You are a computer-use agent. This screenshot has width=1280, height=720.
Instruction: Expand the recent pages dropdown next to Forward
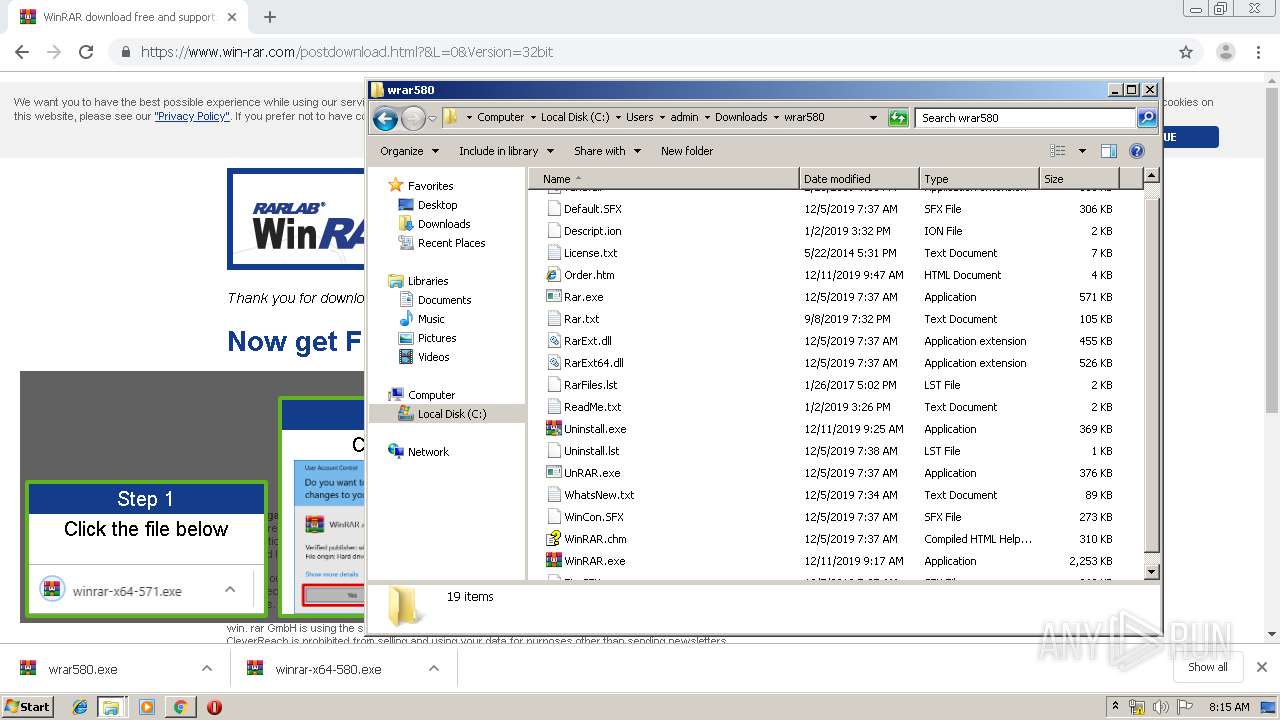[432, 118]
